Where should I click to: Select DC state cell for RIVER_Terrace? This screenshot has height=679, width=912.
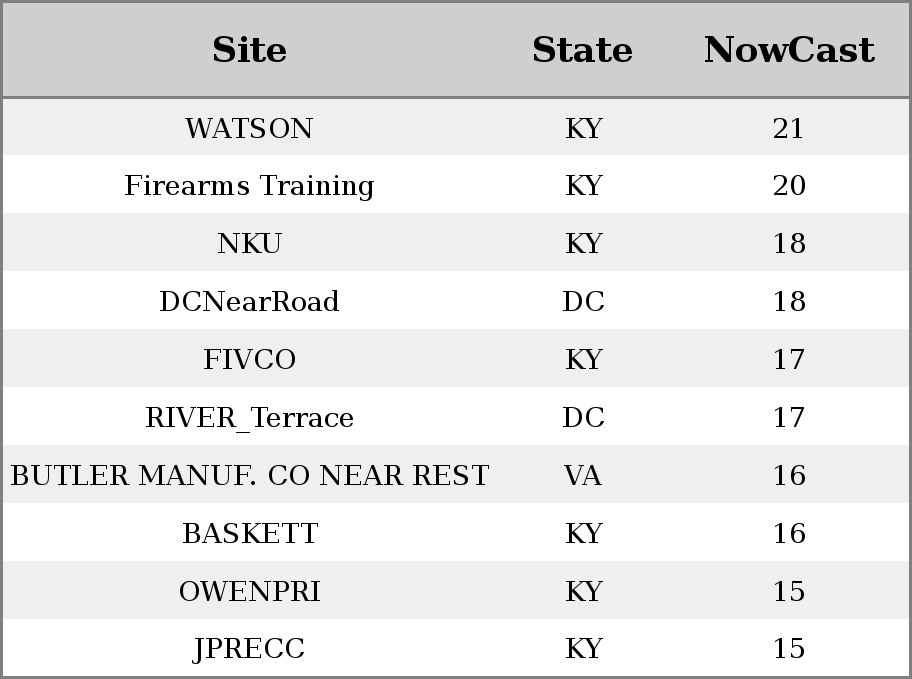click(583, 417)
